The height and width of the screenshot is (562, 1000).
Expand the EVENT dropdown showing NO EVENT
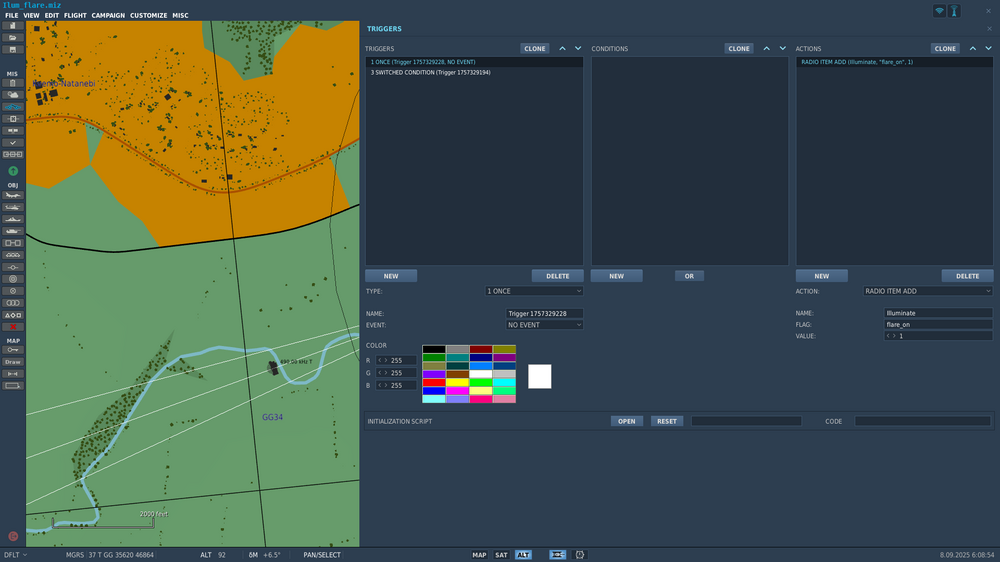pyautogui.click(x=544, y=325)
